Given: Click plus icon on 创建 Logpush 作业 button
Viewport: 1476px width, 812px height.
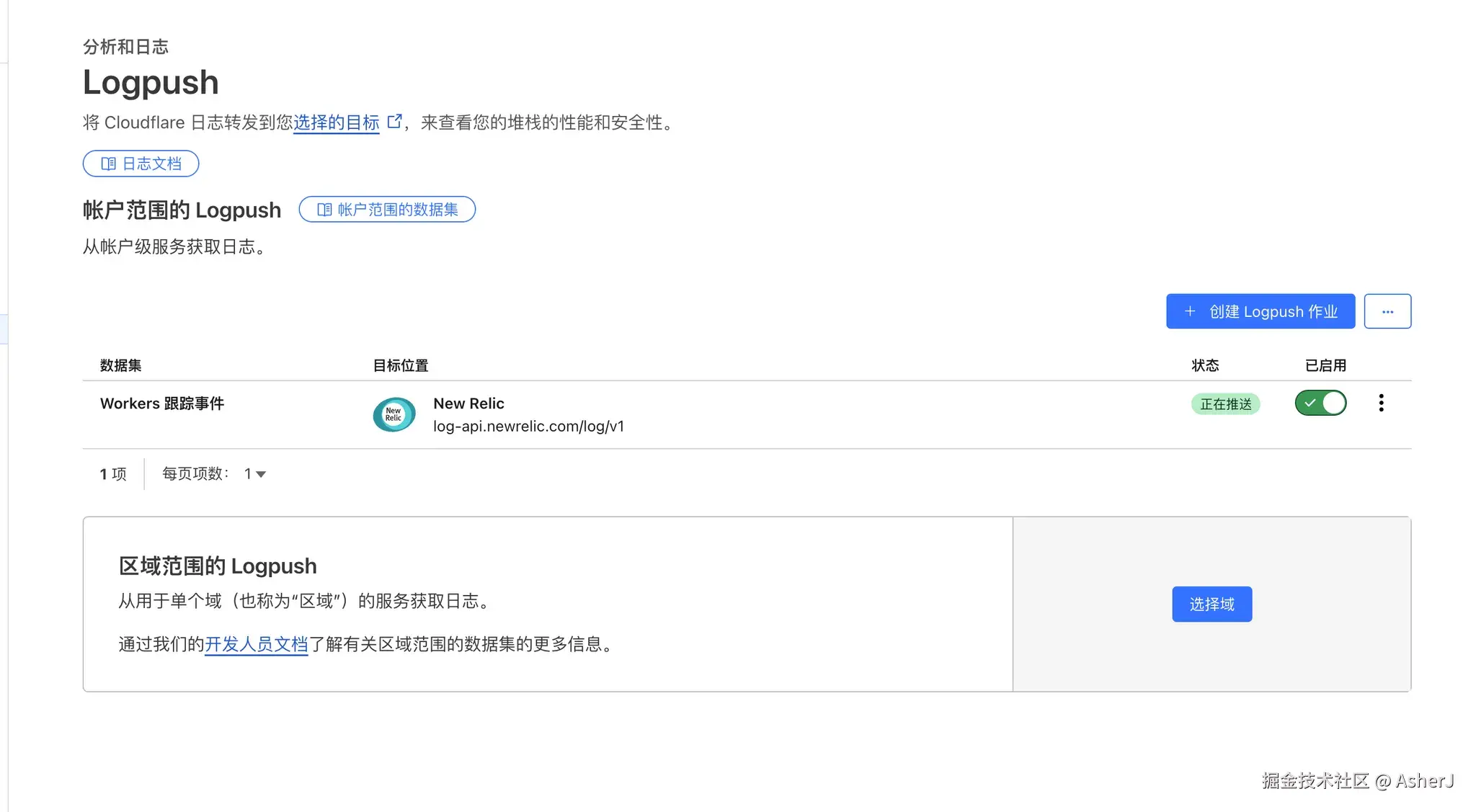Looking at the screenshot, I should pos(1190,311).
